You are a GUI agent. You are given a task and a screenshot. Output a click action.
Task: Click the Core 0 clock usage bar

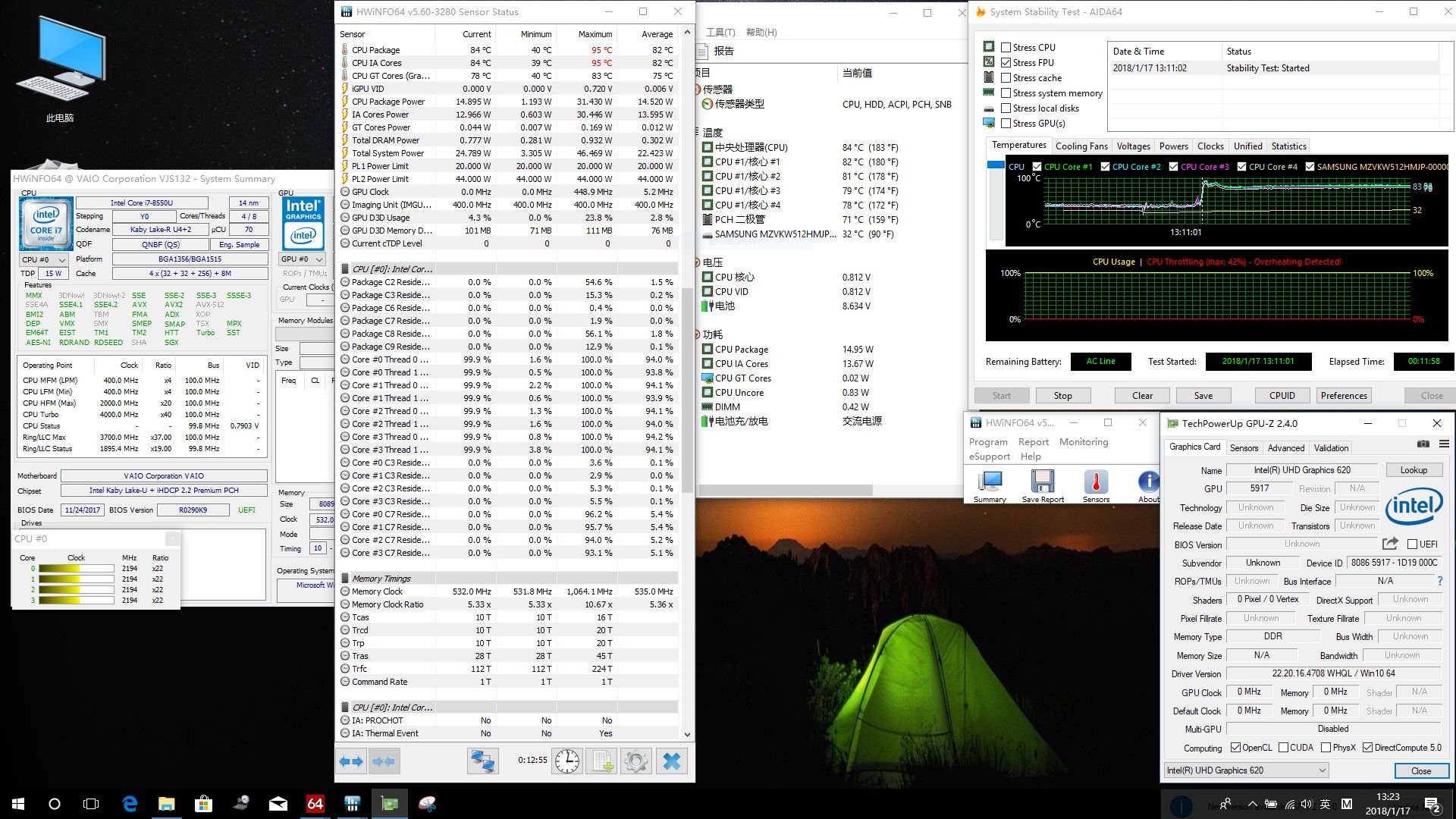76,568
